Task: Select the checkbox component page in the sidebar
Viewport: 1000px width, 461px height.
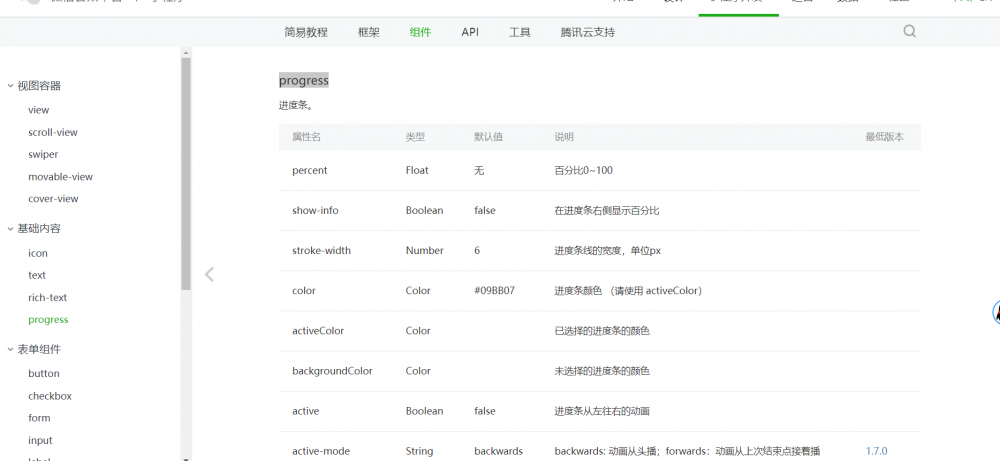Action: [x=50, y=396]
